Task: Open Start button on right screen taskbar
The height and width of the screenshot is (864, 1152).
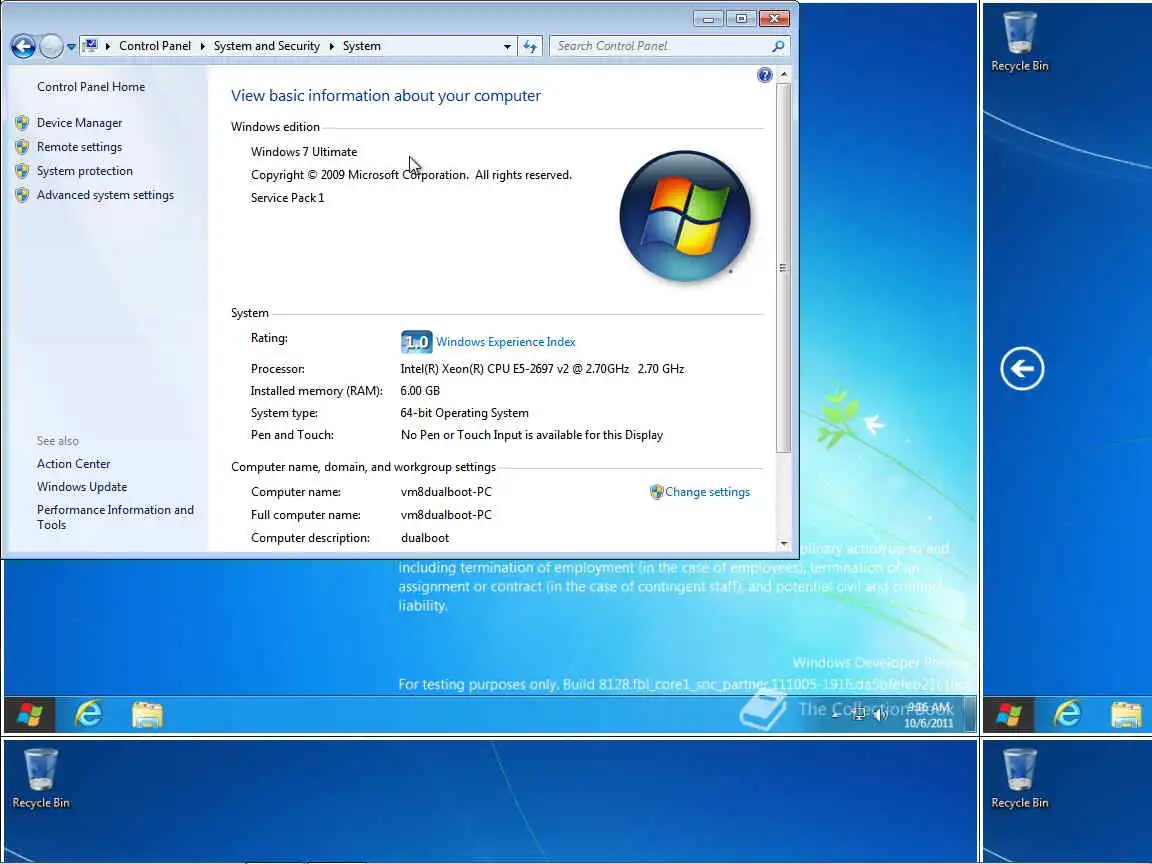Action: [1009, 714]
